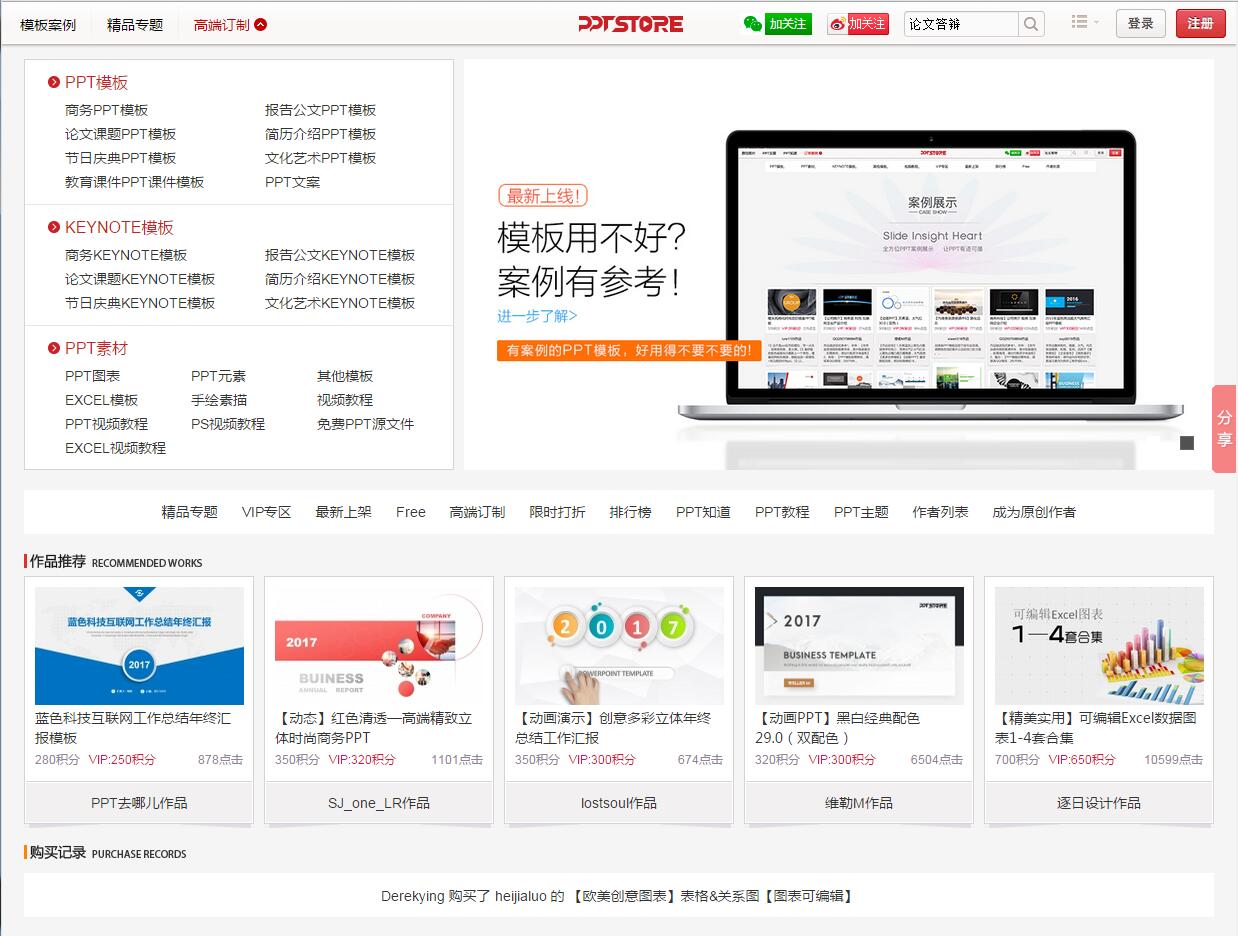Click the 最新上线 banner badge
1238x936 pixels.
pos(543,196)
